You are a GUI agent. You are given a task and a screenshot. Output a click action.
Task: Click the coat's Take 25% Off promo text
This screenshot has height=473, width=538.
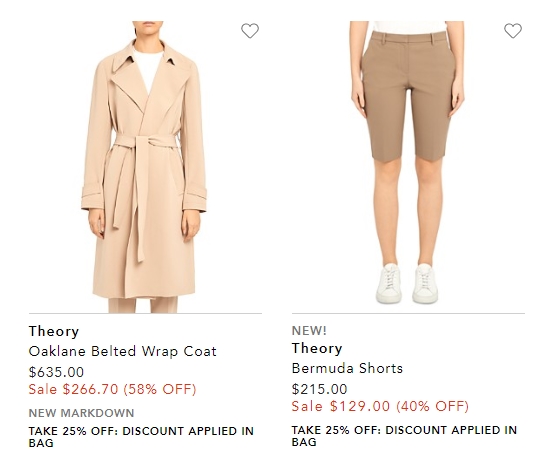coord(141,437)
